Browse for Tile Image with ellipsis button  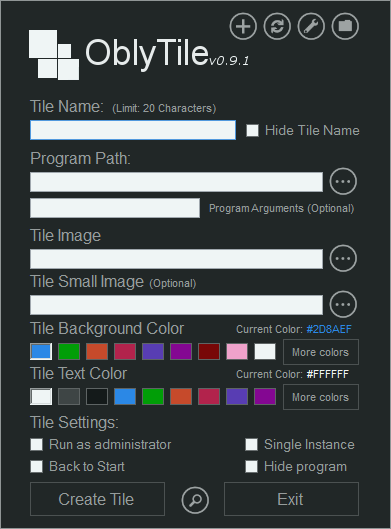(x=343, y=258)
